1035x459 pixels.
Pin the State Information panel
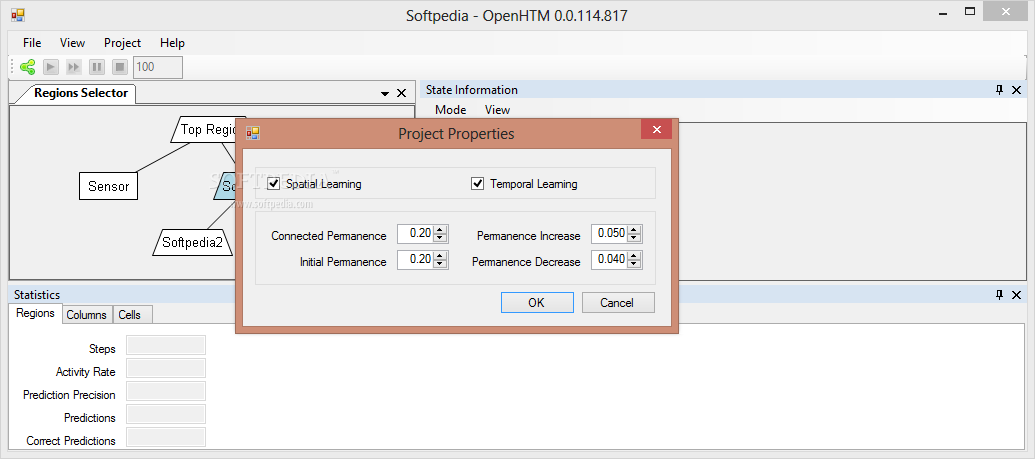(999, 90)
